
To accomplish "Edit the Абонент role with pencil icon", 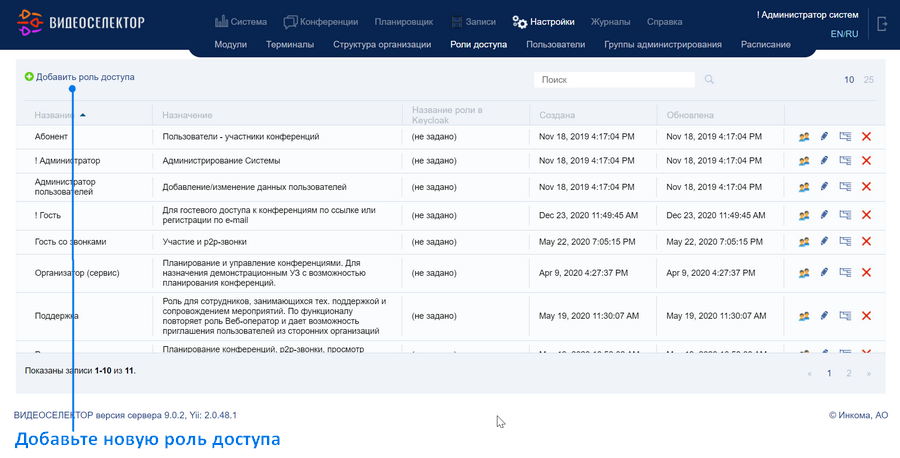I will pyautogui.click(x=824, y=137).
